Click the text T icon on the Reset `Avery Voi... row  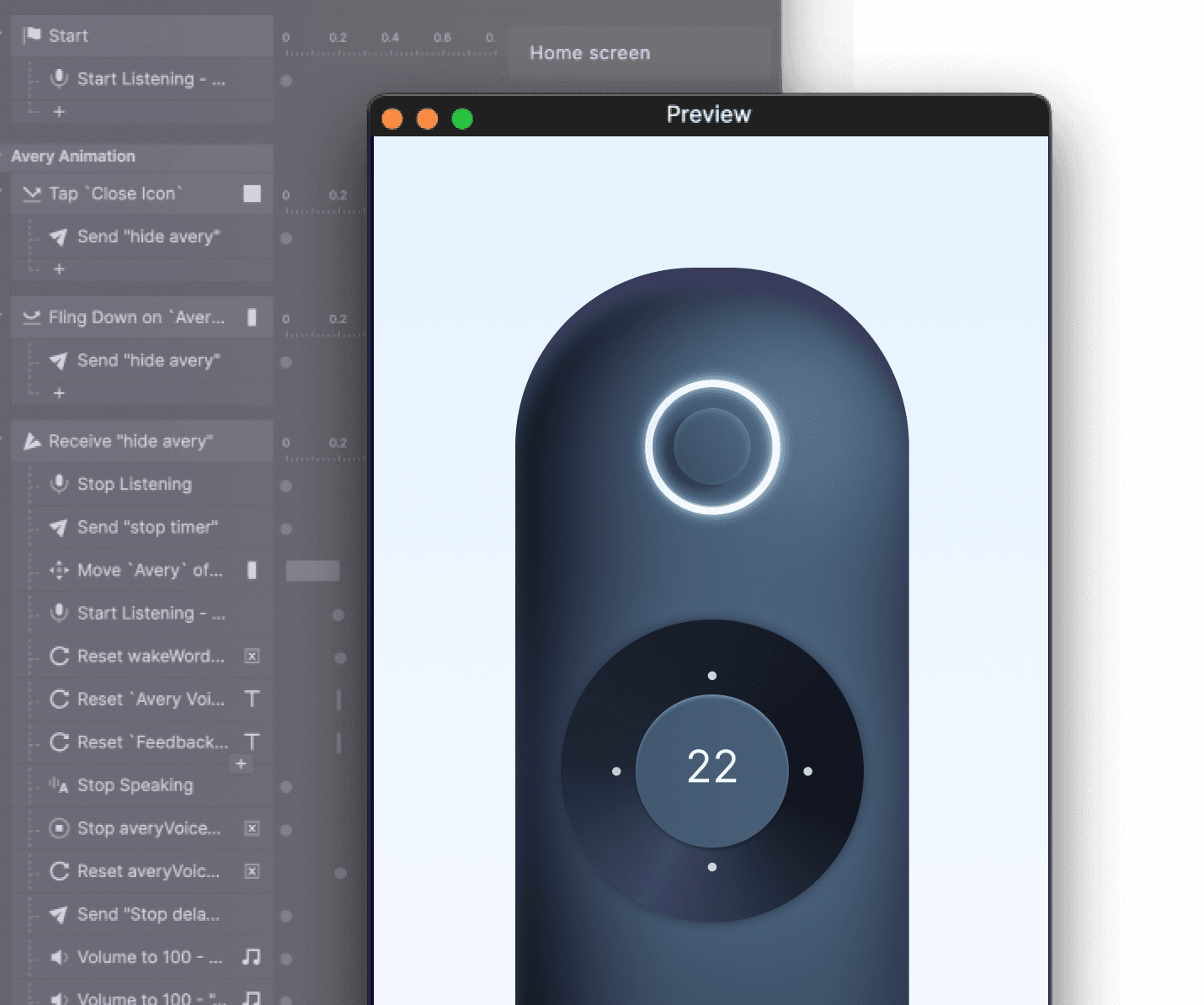(x=252, y=699)
